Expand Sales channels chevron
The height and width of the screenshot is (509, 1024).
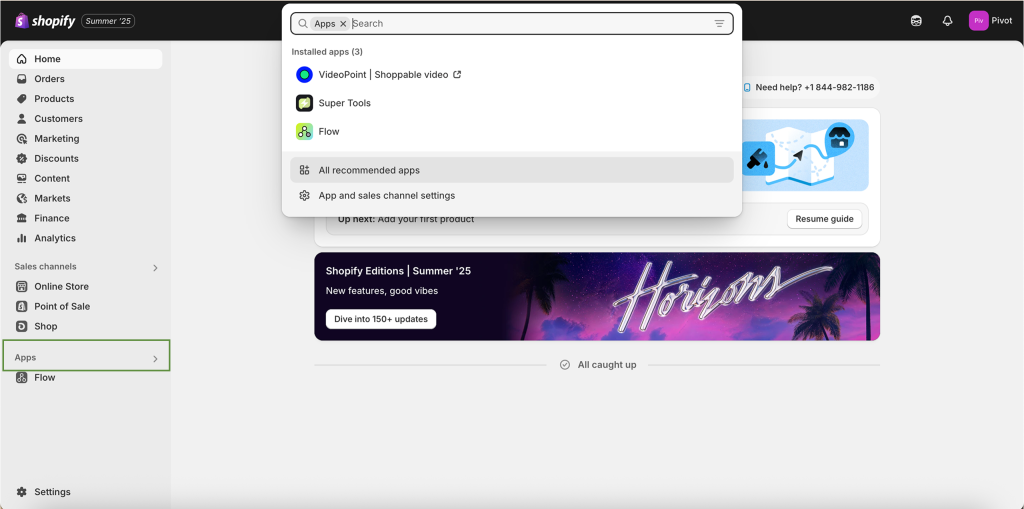click(x=155, y=267)
